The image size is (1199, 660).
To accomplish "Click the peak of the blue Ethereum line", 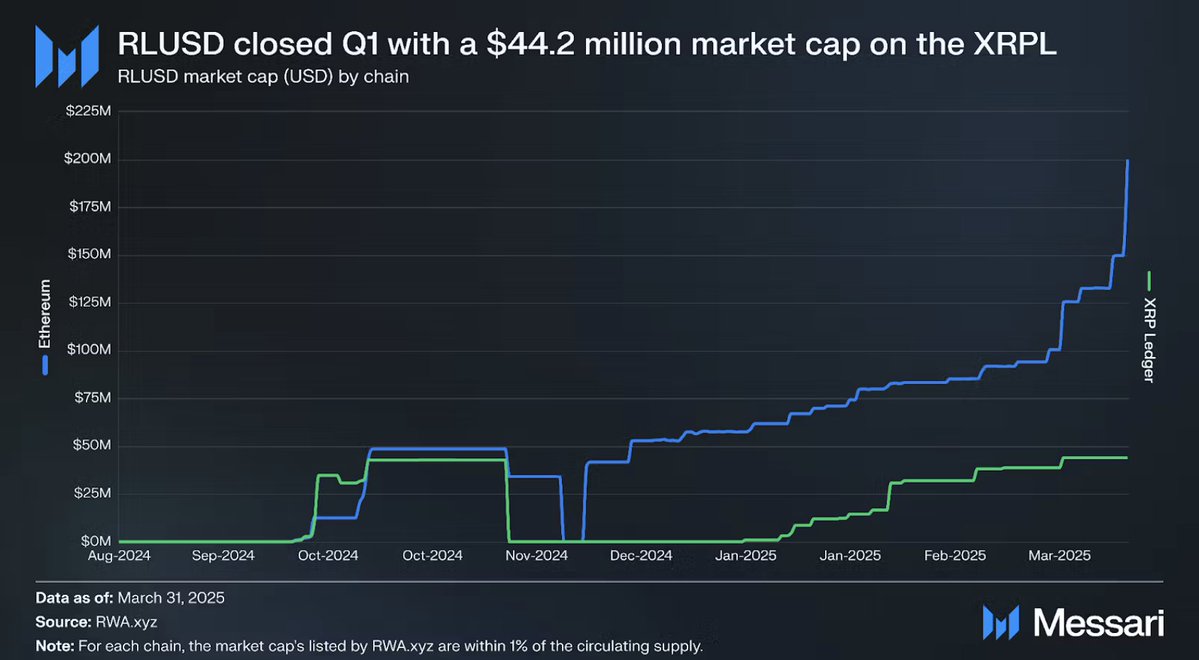I will [x=1128, y=161].
